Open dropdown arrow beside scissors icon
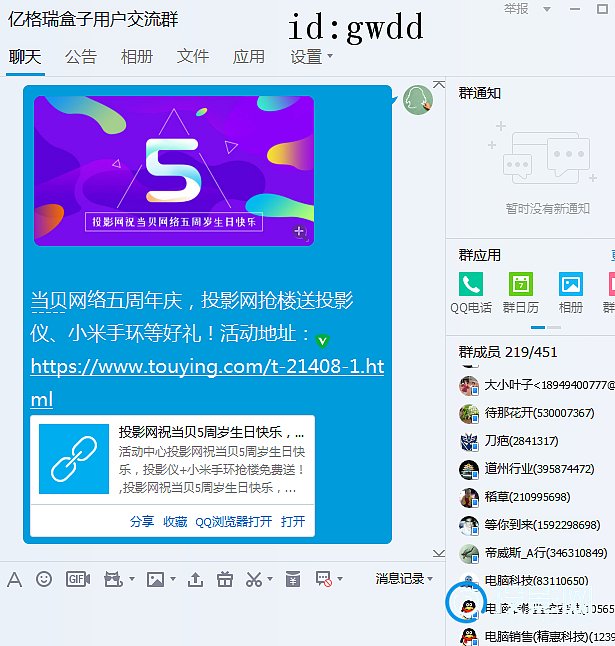The image size is (615, 646). click(x=270, y=579)
